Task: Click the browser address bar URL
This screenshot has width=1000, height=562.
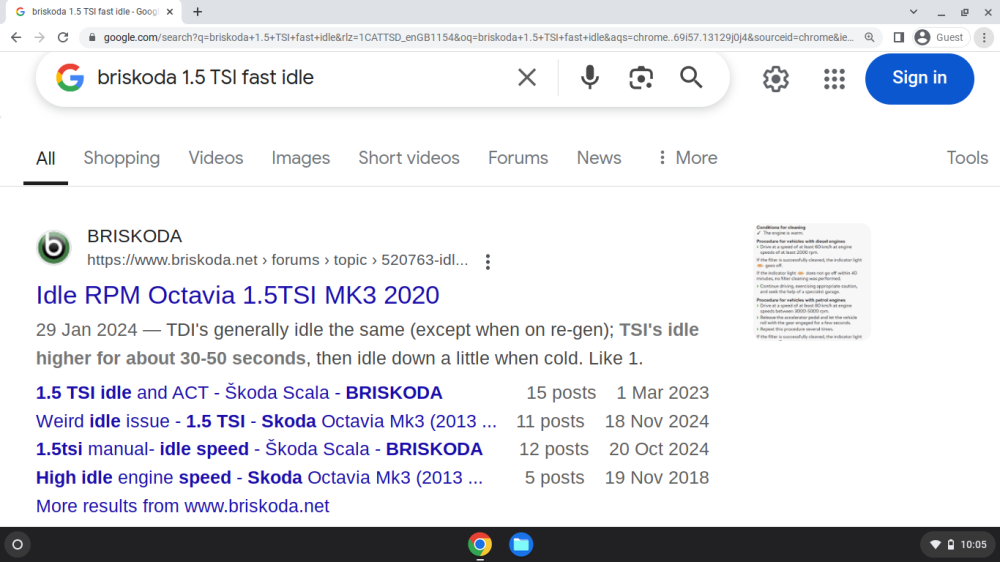Action: coord(478,38)
